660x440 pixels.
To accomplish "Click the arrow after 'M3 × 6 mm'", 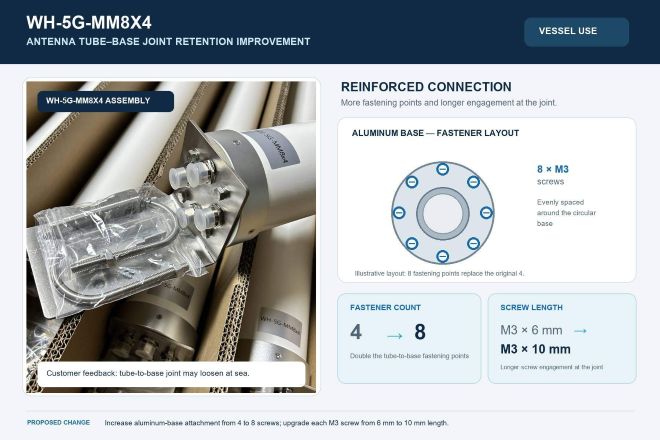I will tap(580, 331).
